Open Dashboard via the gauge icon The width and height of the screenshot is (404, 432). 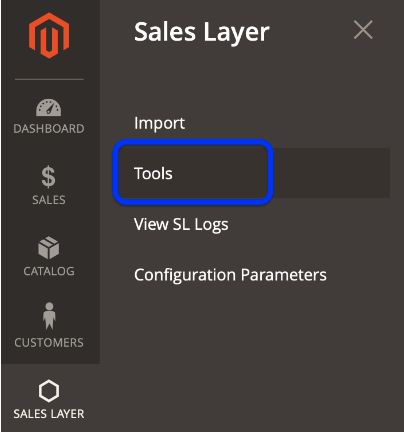[49, 107]
